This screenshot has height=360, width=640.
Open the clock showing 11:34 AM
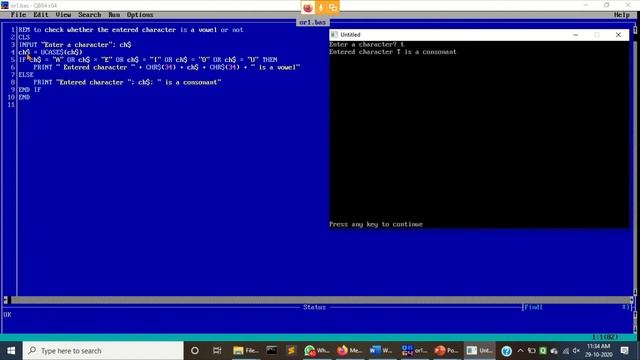pyautogui.click(x=598, y=351)
